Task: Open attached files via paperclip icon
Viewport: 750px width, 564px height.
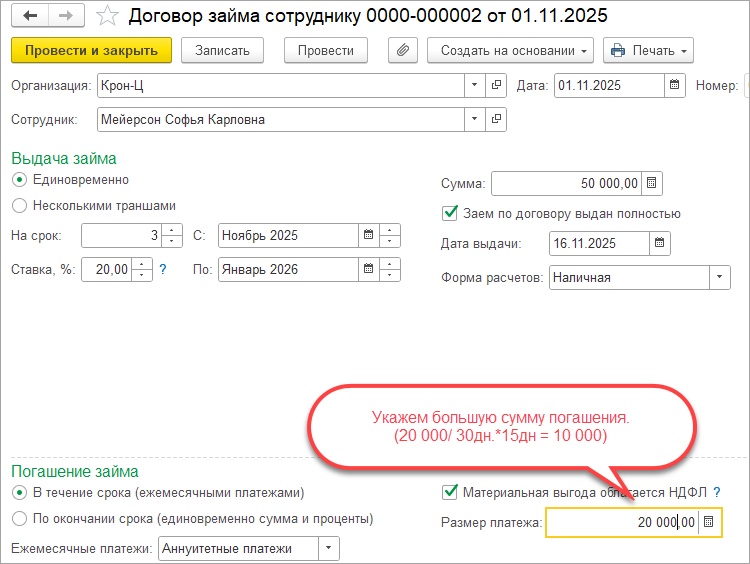Action: tap(403, 50)
